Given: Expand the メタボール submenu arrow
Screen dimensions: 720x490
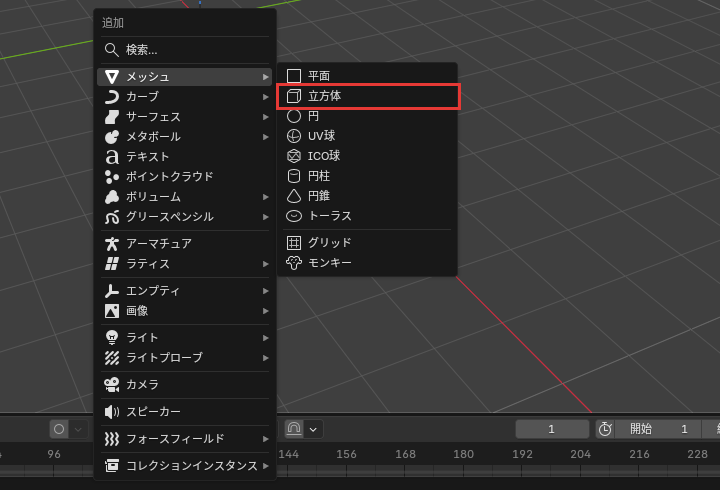Looking at the screenshot, I should point(265,137).
